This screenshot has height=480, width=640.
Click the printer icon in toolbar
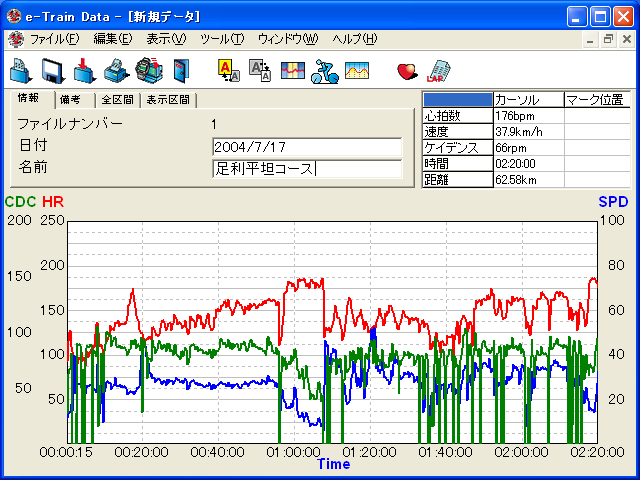116,70
